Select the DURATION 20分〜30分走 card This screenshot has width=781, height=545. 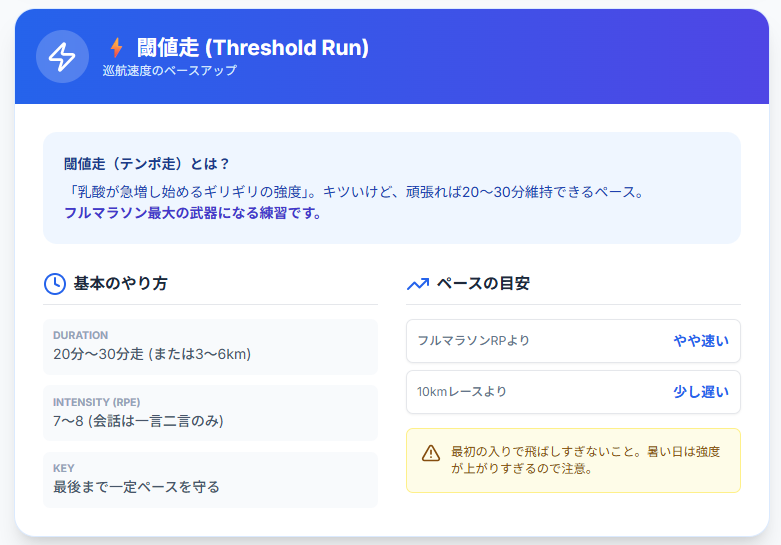coord(210,346)
